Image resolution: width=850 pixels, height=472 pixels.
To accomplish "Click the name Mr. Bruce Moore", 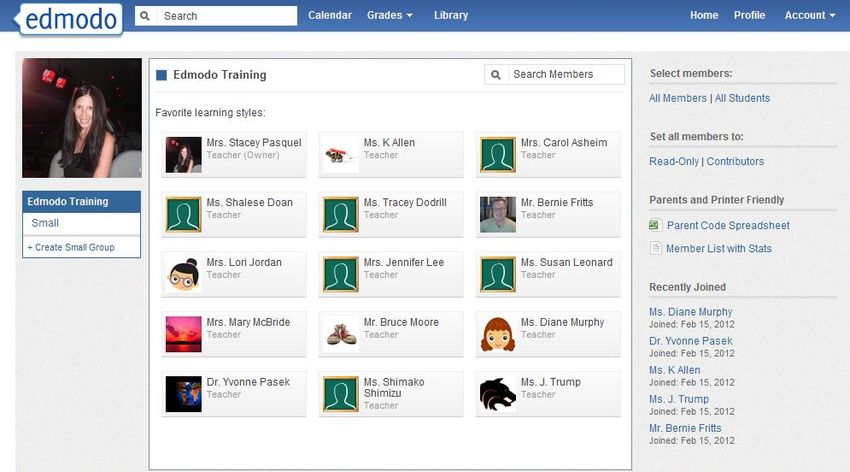I will (x=401, y=322).
